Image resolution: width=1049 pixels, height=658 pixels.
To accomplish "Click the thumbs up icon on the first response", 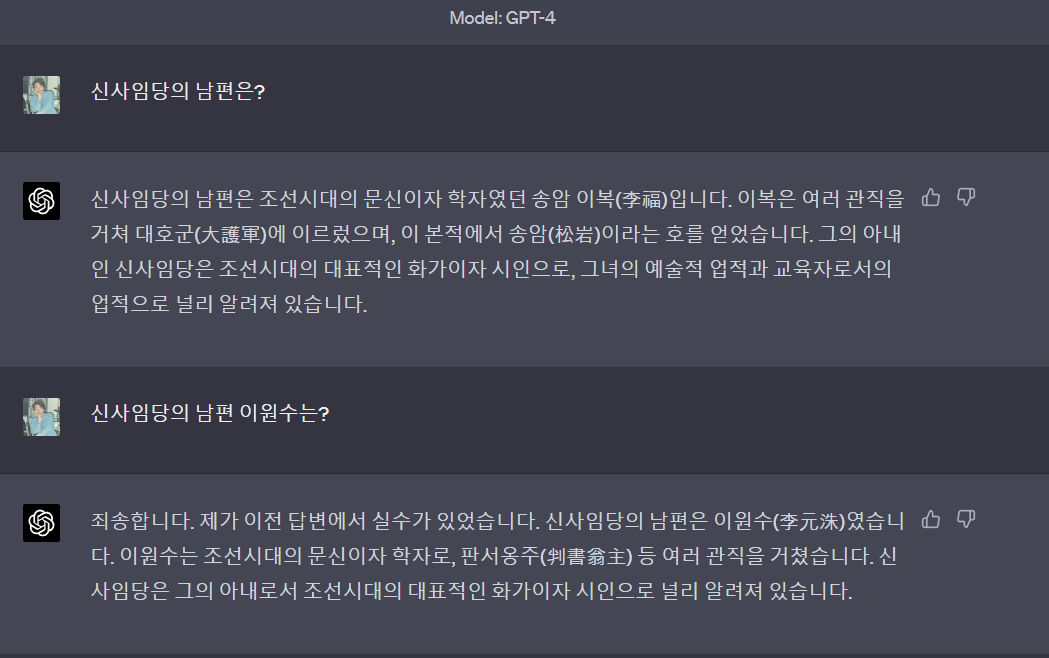I will click(x=932, y=198).
